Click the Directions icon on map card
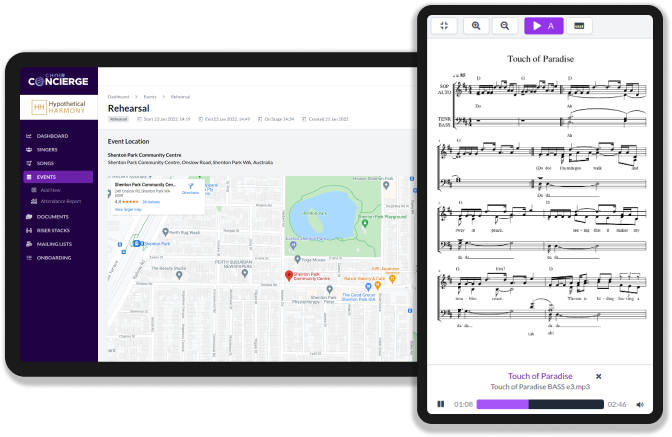Viewport: 672px width, 437px height. coord(190,185)
